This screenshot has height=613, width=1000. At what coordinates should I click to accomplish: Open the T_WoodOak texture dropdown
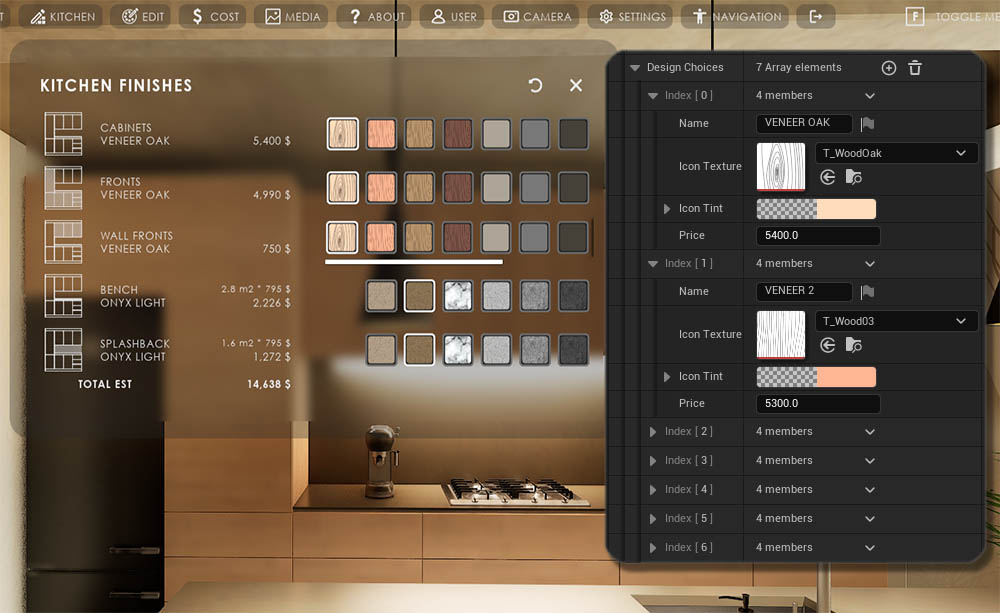(896, 153)
